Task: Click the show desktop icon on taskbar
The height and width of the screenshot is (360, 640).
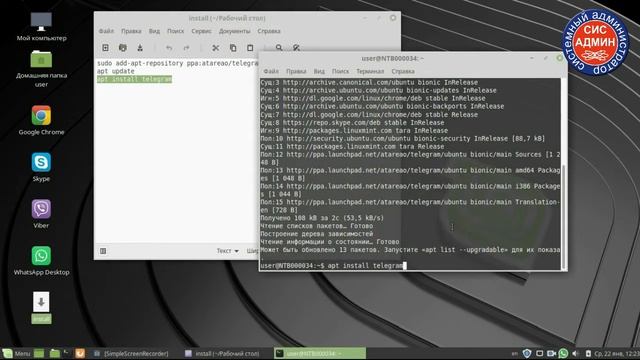Action: point(39,353)
